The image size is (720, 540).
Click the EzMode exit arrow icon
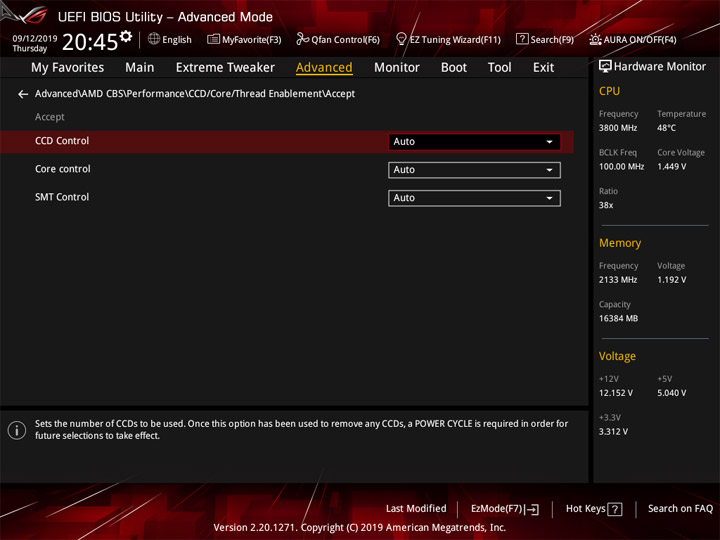[x=532, y=509]
